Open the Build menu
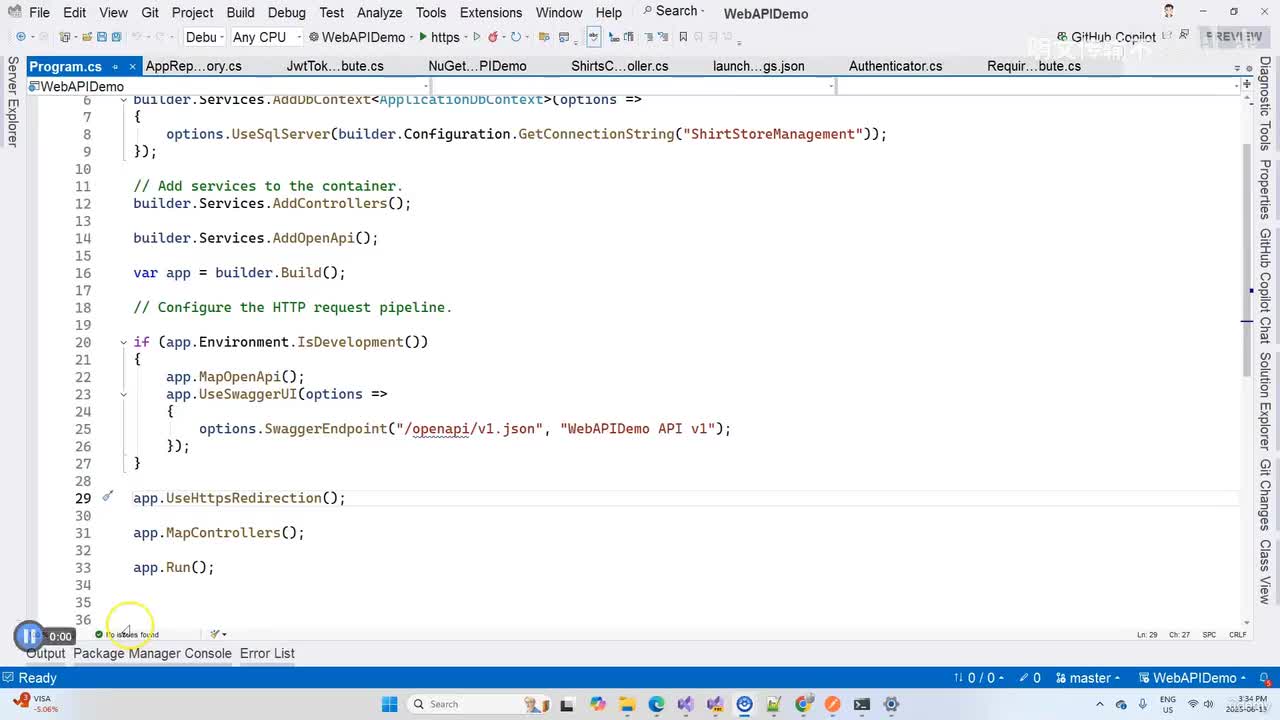The height and width of the screenshot is (720, 1280). coord(240,13)
